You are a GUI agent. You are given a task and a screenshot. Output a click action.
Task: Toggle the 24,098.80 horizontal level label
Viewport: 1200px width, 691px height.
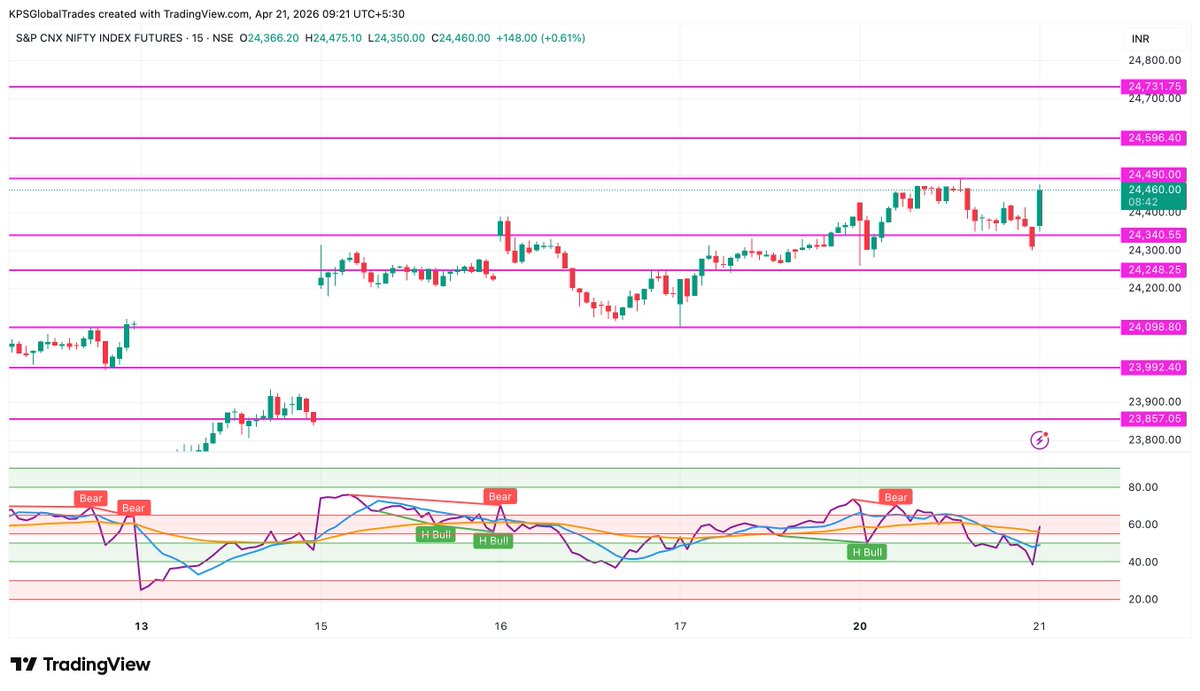click(x=1152, y=327)
